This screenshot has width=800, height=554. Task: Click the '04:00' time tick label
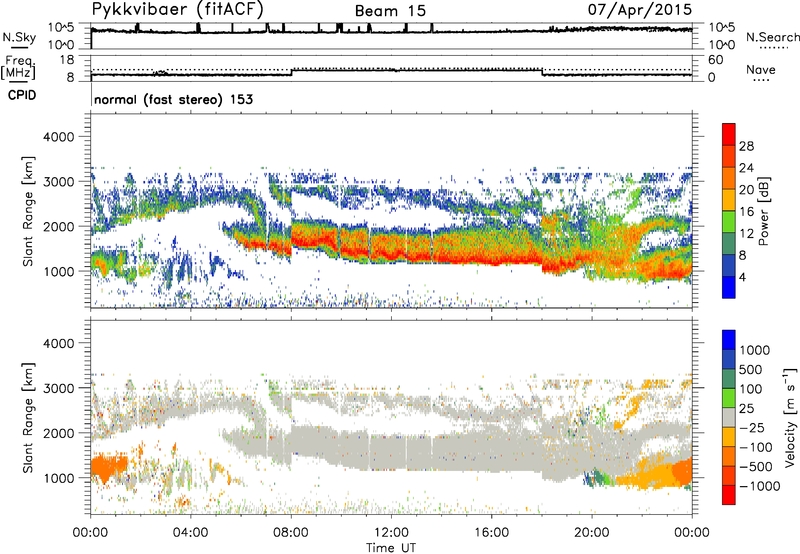(191, 533)
